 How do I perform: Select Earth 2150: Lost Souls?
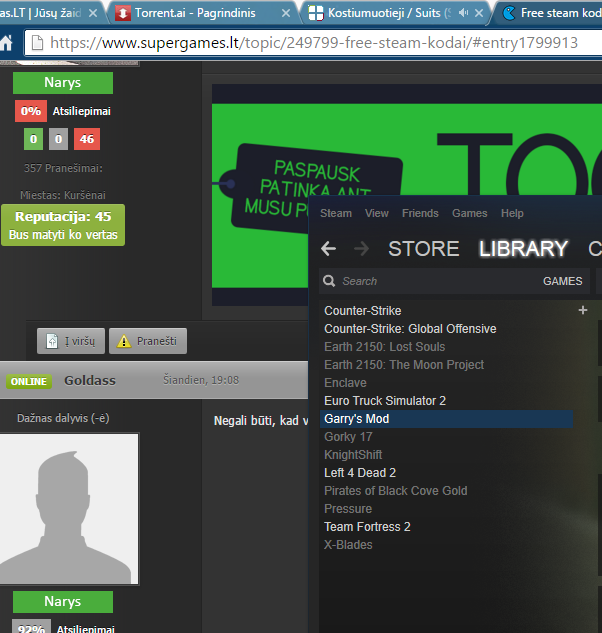pyautogui.click(x=384, y=347)
